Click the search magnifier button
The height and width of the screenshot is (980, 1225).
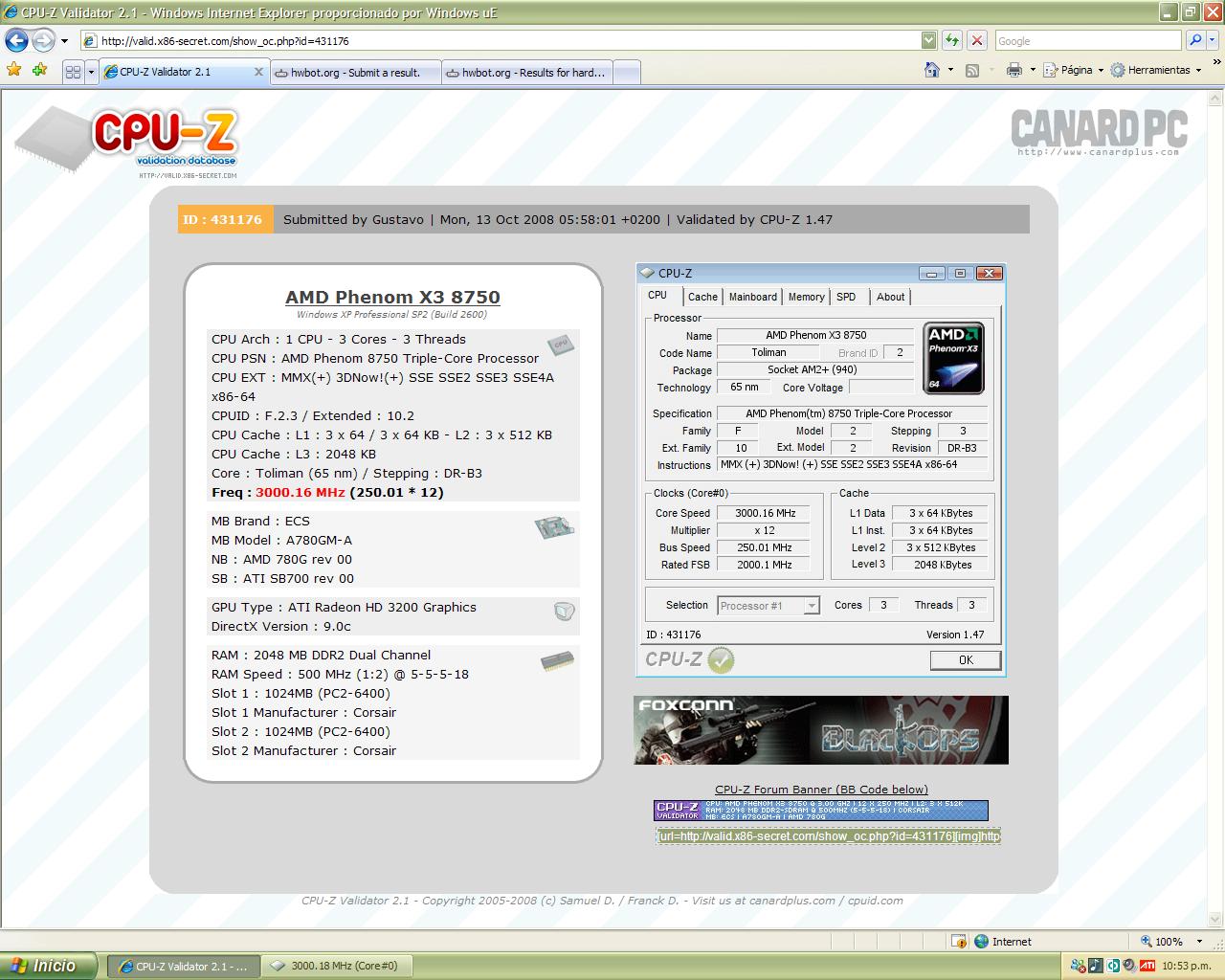(1195, 40)
